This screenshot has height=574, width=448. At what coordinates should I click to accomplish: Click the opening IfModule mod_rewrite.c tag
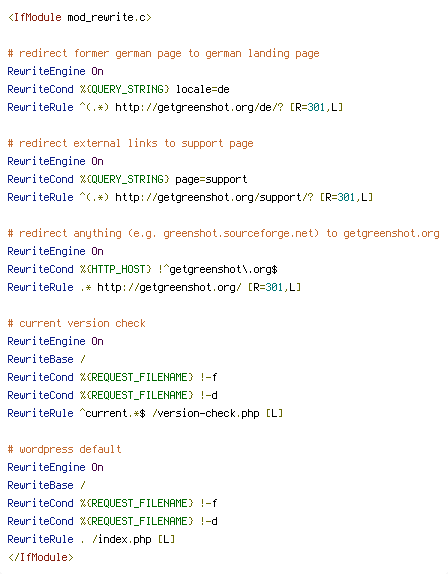tap(79, 17)
